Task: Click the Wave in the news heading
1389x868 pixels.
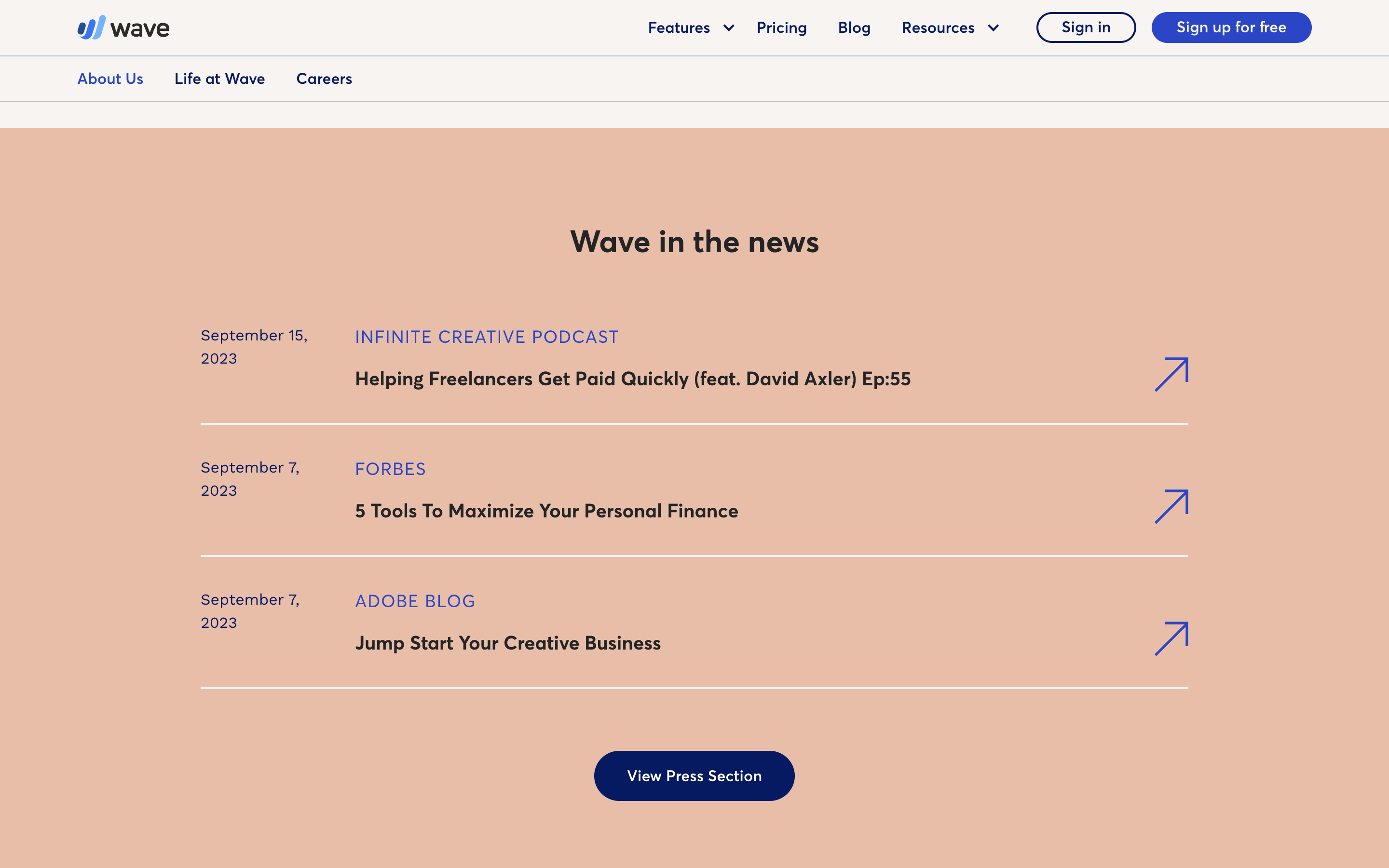Action: point(694,242)
